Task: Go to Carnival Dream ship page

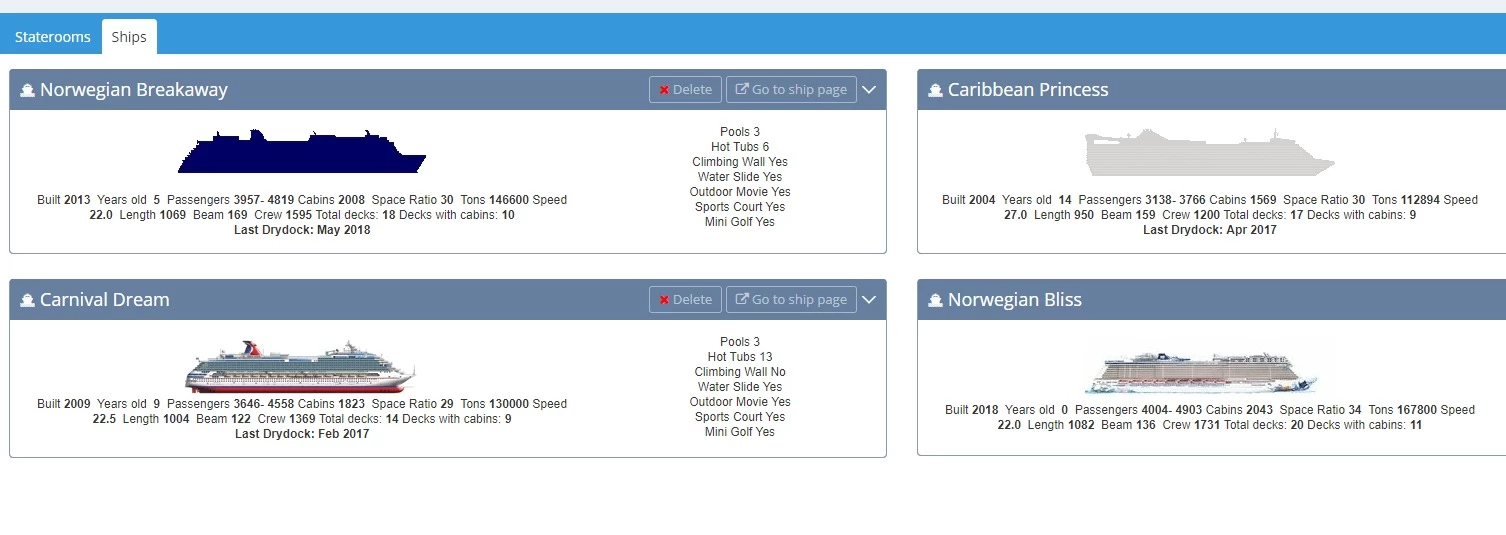Action: 791,299
